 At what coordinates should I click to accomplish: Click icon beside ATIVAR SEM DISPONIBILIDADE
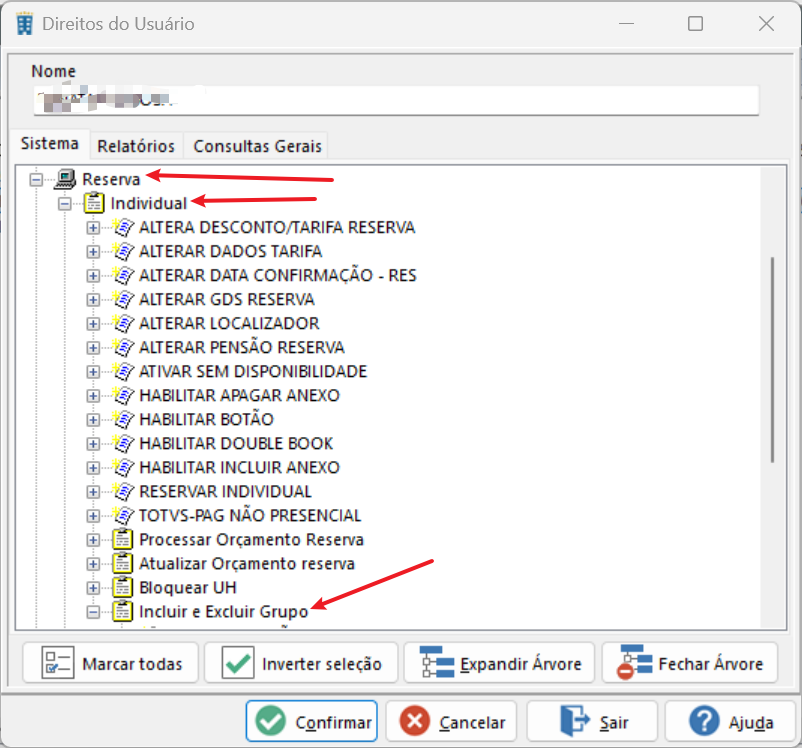pyautogui.click(x=123, y=371)
